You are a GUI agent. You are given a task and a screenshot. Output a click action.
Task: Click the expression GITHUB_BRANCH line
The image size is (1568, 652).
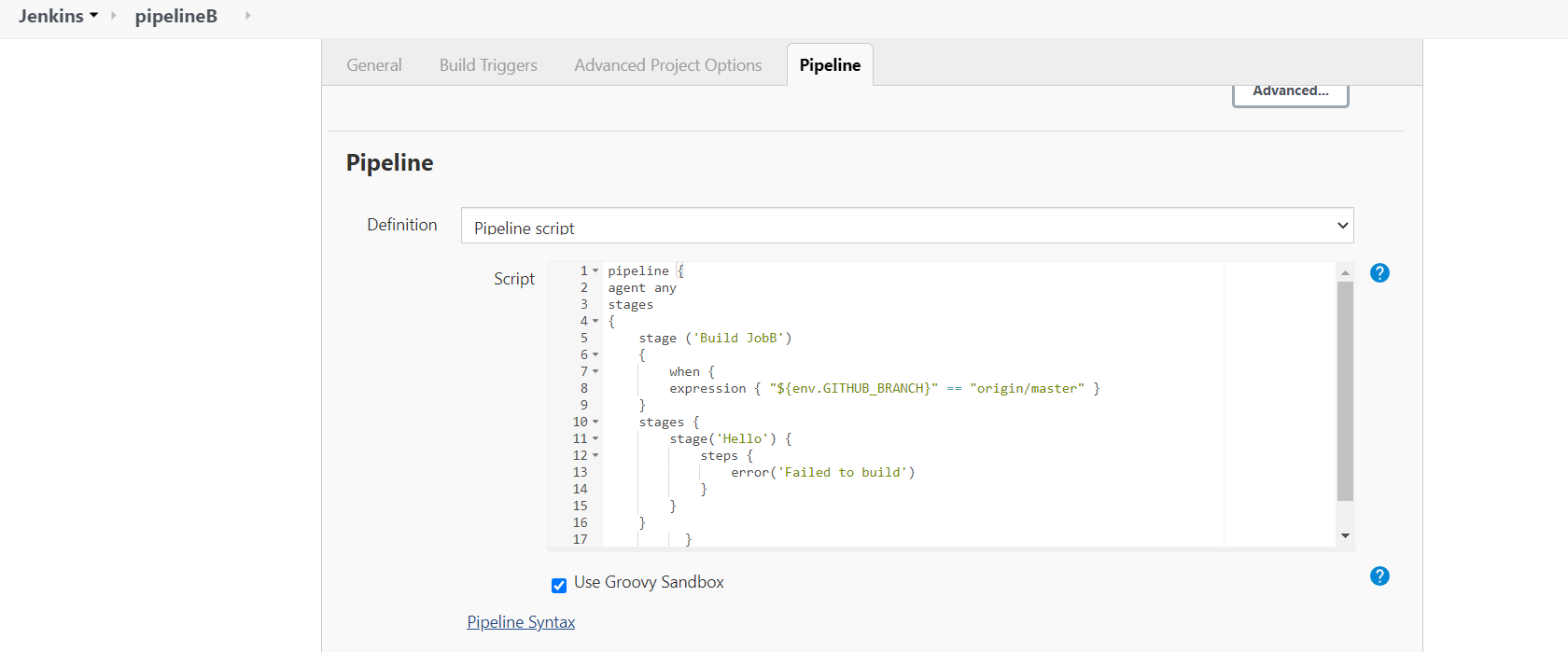tap(885, 389)
